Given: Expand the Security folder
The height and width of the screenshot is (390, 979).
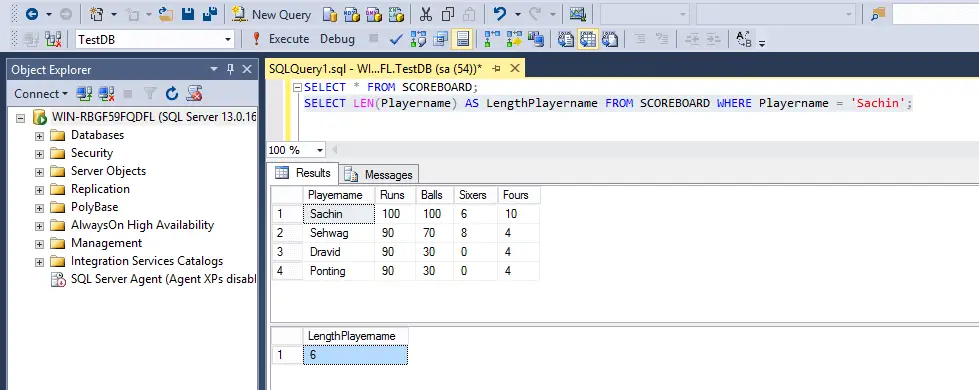Looking at the screenshot, I should [x=39, y=154].
